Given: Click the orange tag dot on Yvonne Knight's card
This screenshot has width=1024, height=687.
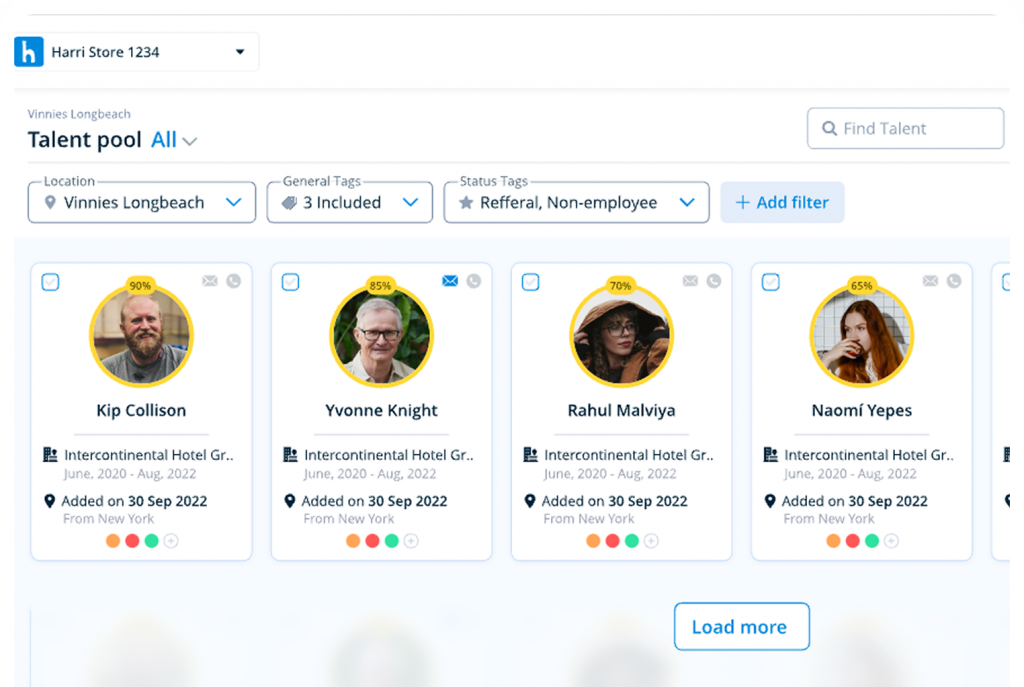Looking at the screenshot, I should click(x=353, y=541).
